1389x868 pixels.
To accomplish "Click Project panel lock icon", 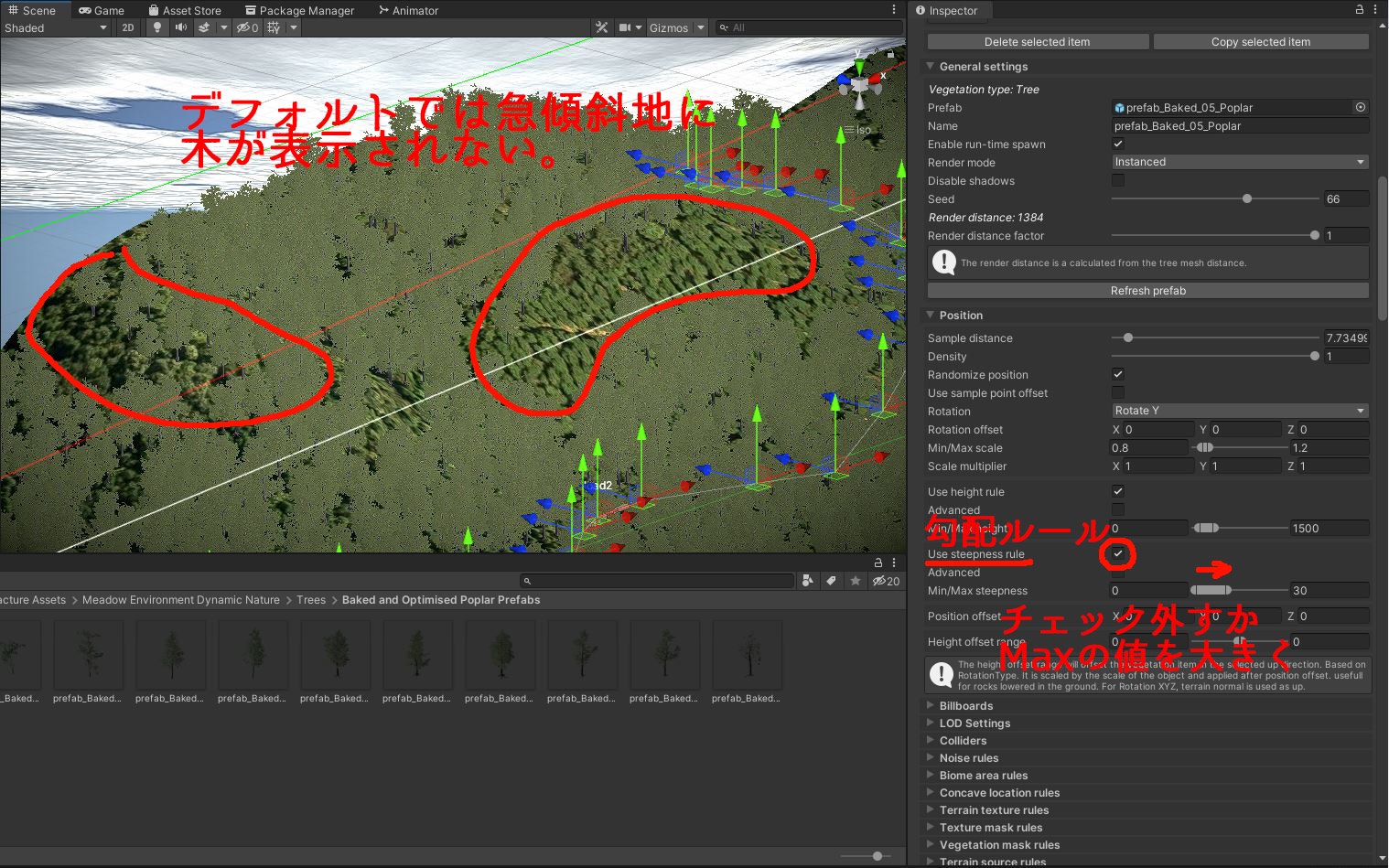I will click(x=878, y=563).
